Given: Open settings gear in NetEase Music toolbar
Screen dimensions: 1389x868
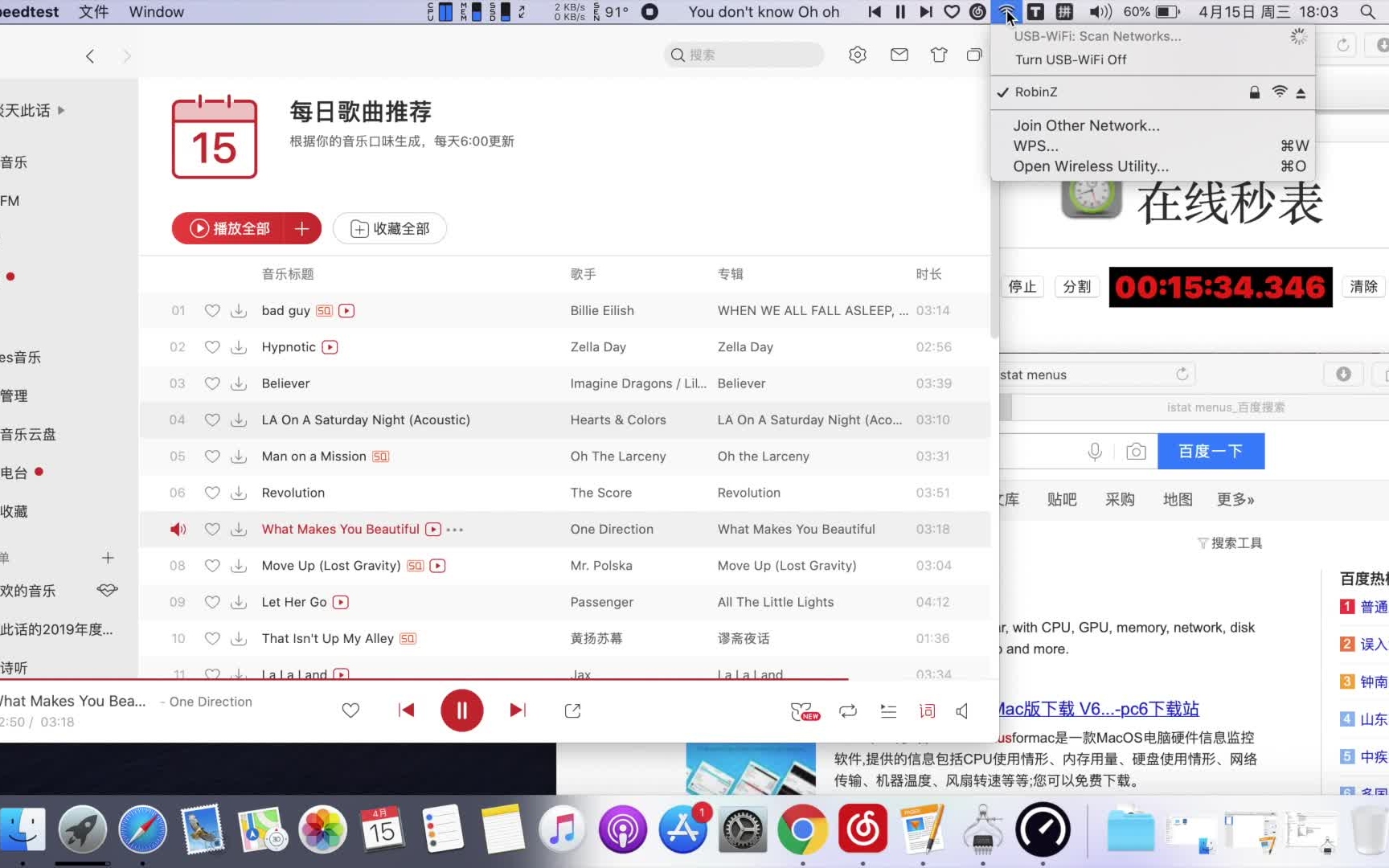Looking at the screenshot, I should click(858, 55).
